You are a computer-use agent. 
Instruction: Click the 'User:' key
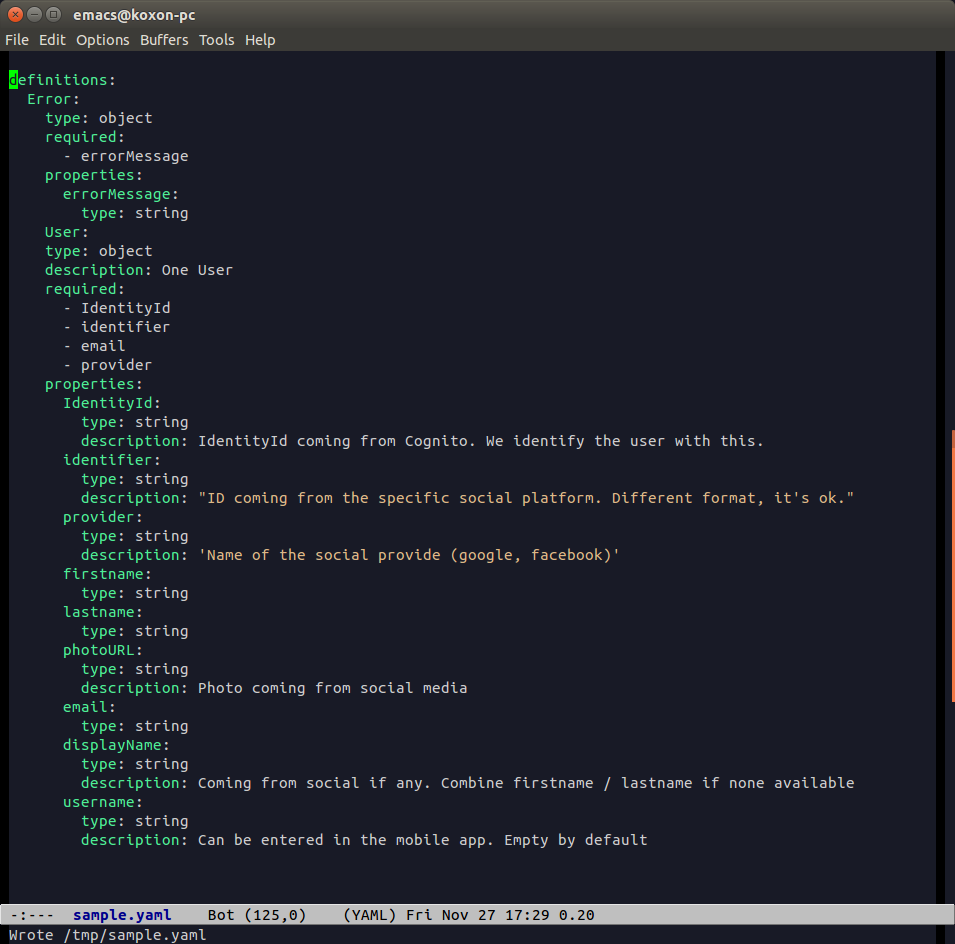[66, 232]
